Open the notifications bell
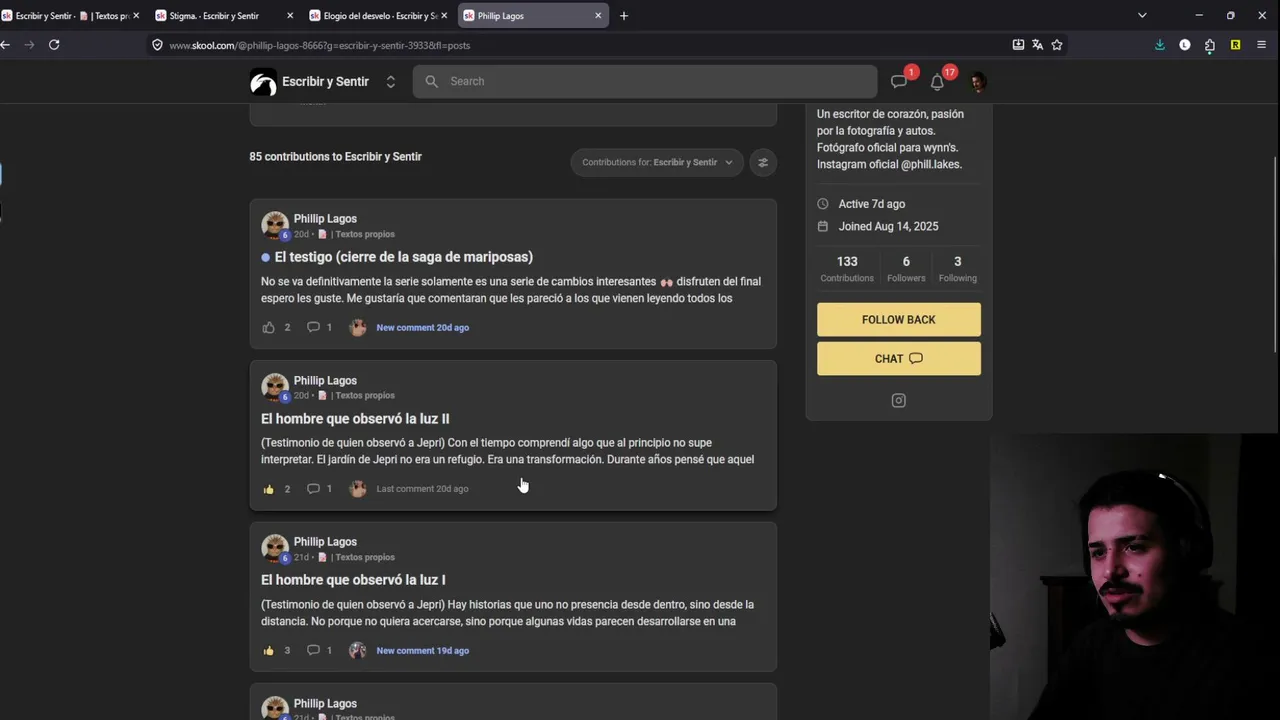 937,82
